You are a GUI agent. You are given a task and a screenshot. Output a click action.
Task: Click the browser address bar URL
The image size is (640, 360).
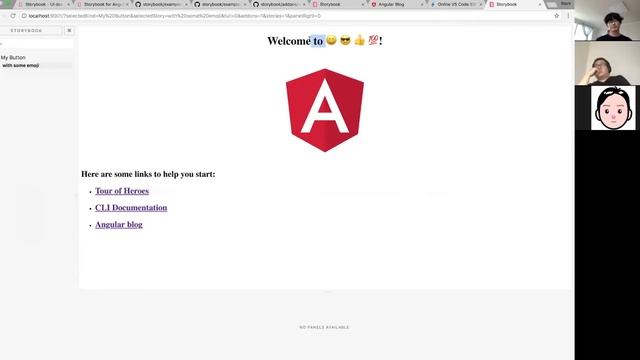coord(175,16)
